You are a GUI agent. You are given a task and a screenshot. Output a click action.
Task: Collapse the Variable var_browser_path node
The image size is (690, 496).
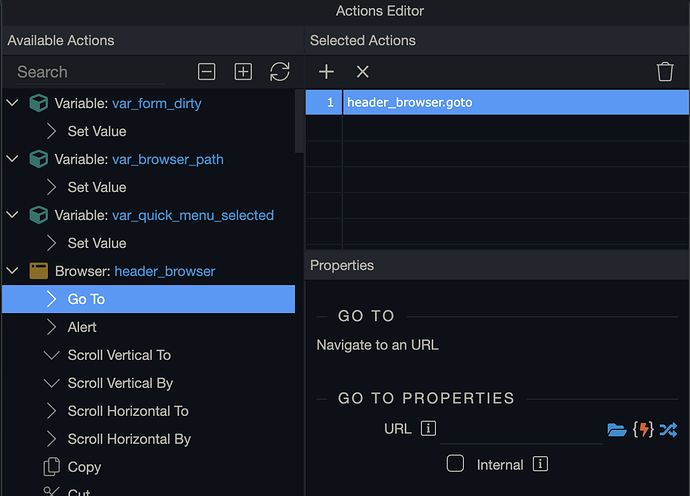coord(13,159)
